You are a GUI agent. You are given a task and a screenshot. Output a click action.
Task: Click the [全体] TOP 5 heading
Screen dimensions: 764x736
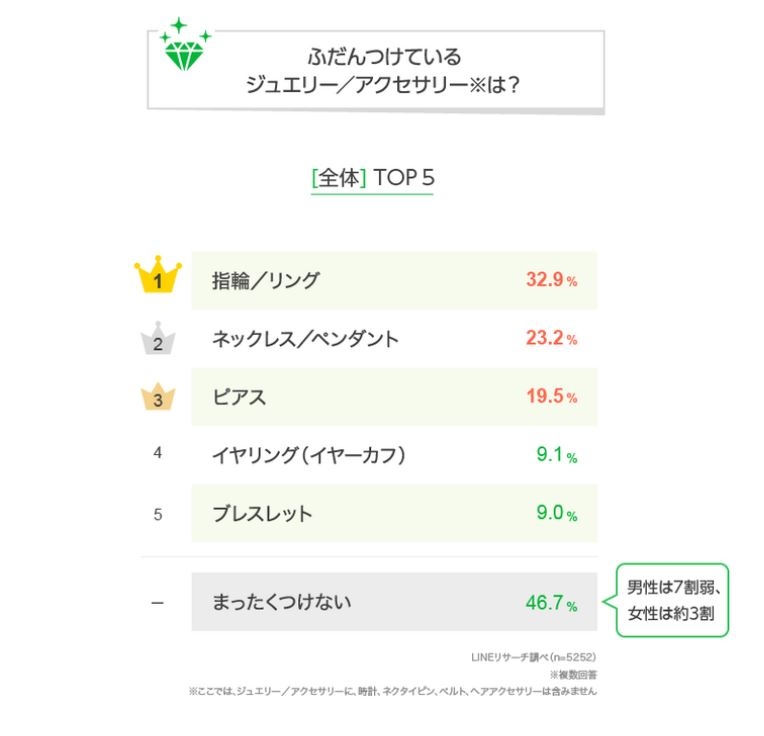[373, 179]
